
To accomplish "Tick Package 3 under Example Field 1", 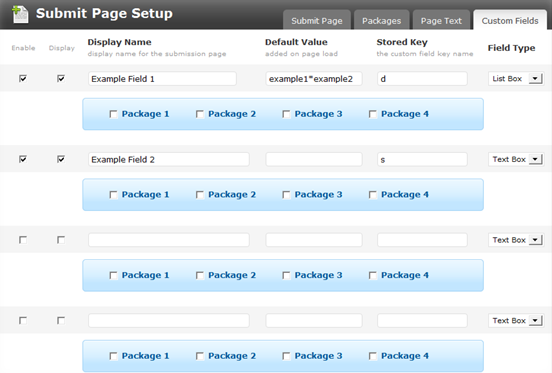I will (x=286, y=114).
